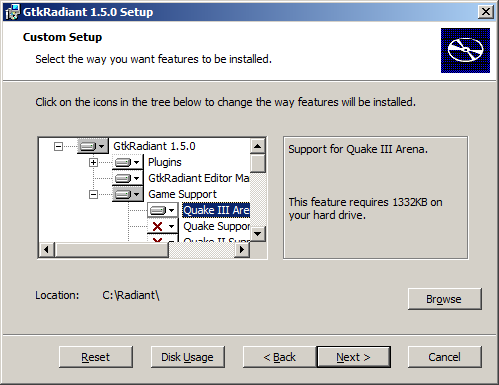Click the setup icon in the title bar
Viewport: 499px width, 385px height.
tap(12, 12)
